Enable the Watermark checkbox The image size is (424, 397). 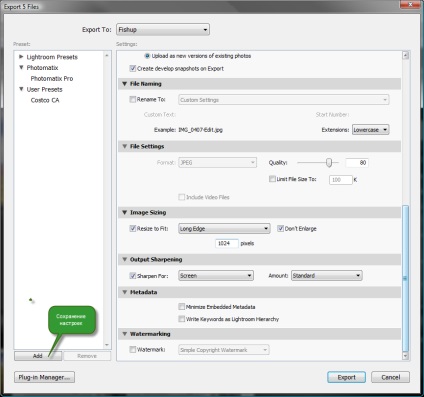[x=133, y=350]
